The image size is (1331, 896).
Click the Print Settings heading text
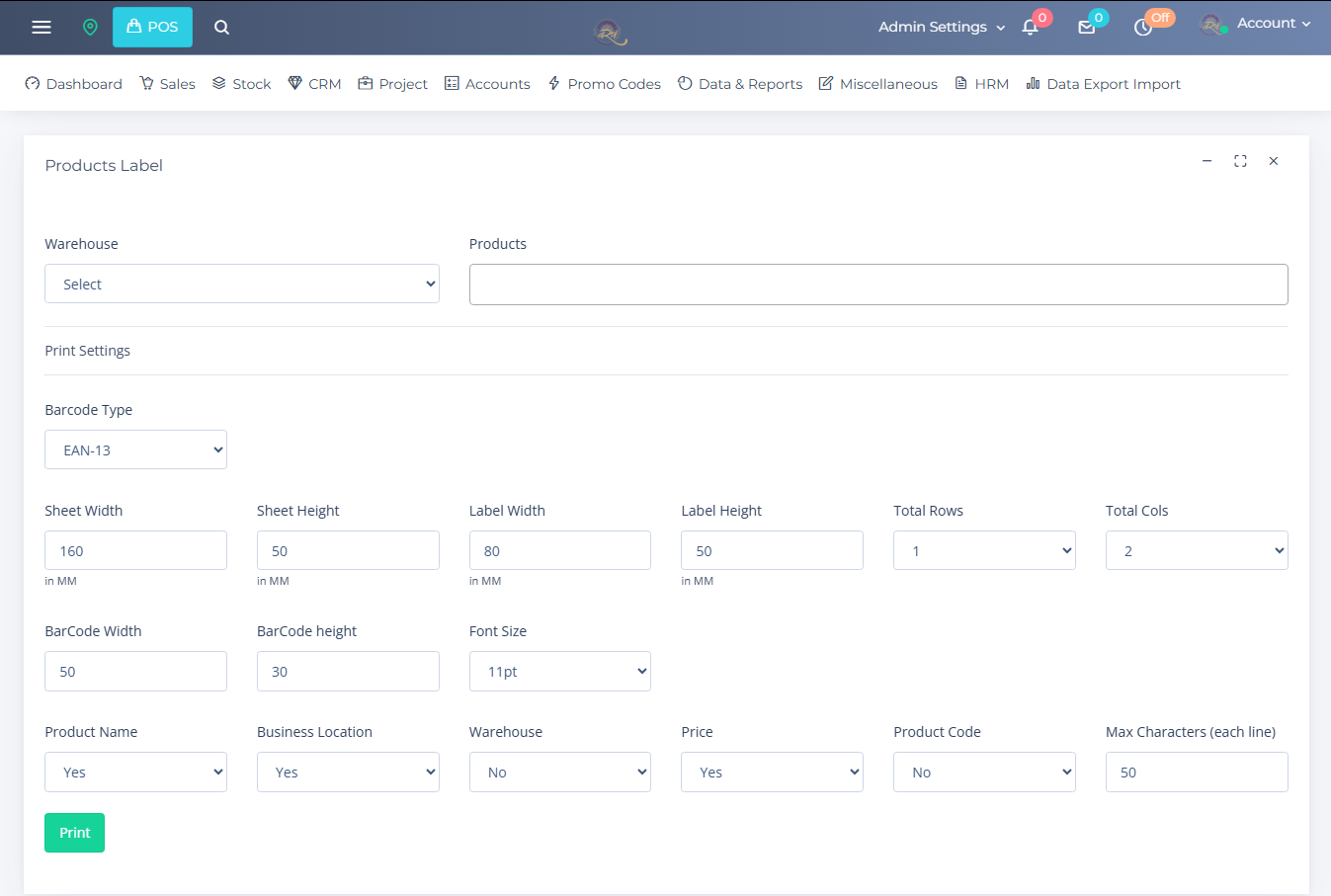tap(87, 351)
